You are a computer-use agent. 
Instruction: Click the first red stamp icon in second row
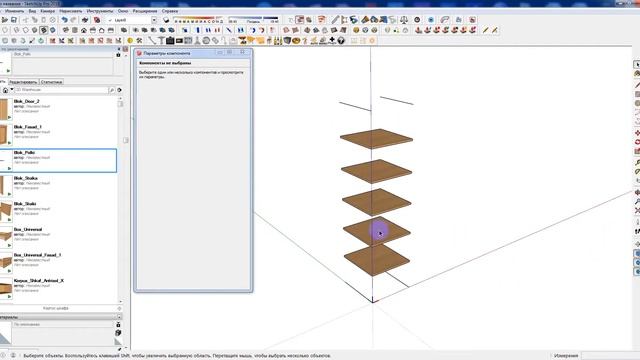(418, 30)
